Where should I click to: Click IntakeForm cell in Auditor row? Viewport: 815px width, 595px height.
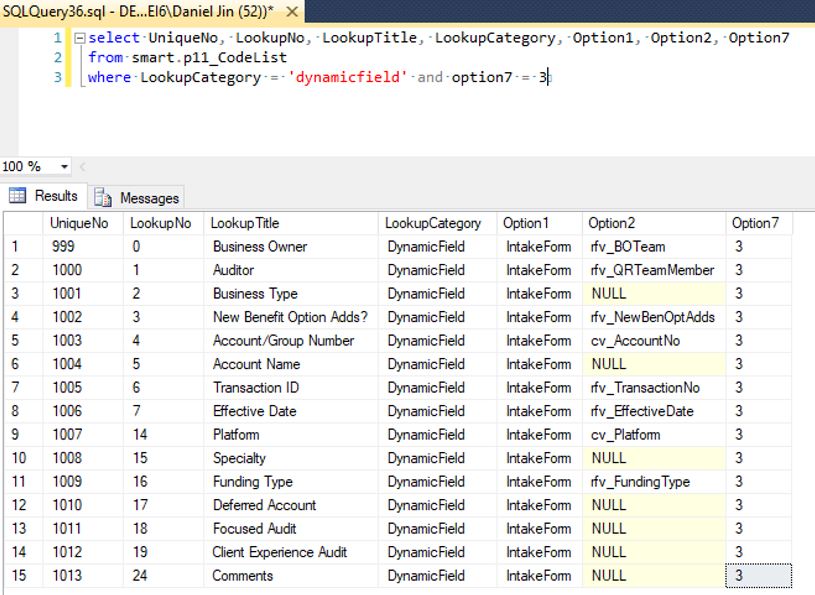(x=539, y=270)
